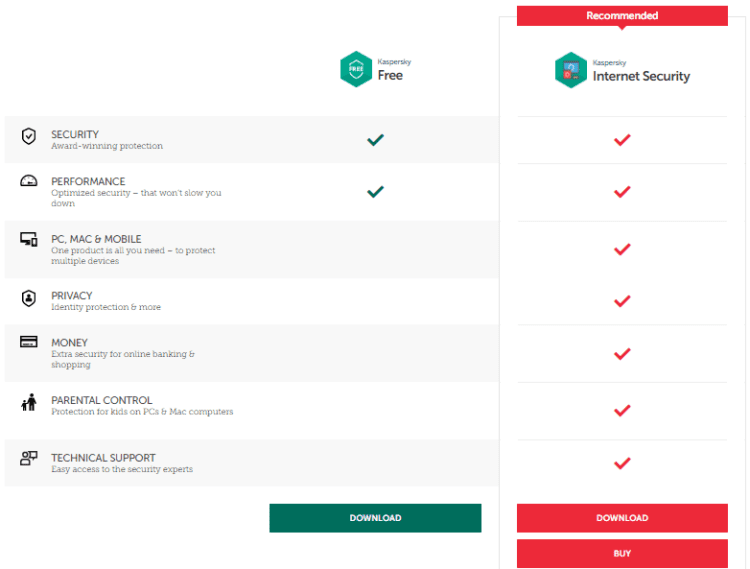The width and height of the screenshot is (750, 569).
Task: Click the Money credit card icon
Action: (x=29, y=341)
